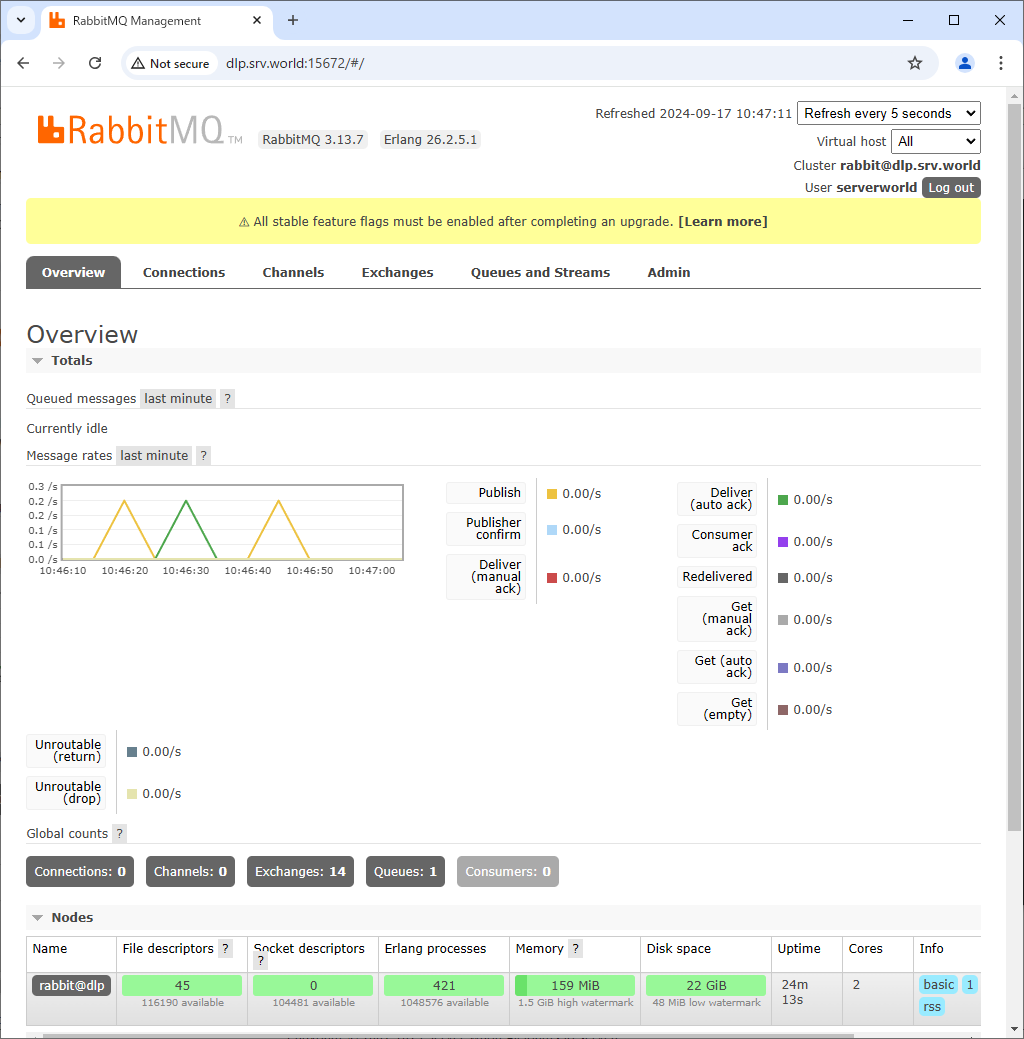Click the 421 Erlang processes value
1024x1039 pixels.
pos(444,985)
